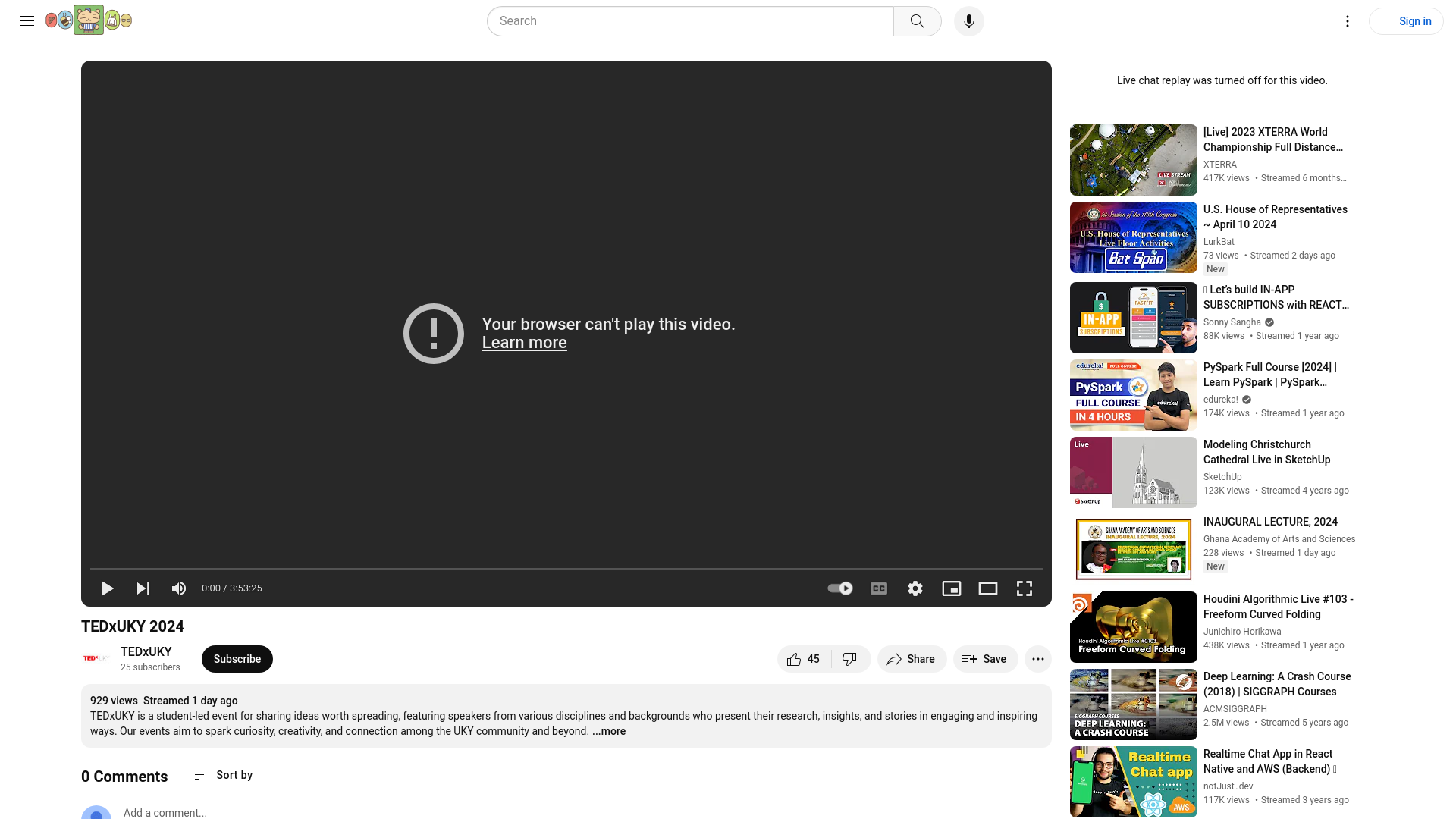Mute the player volume
The image size is (1456, 819).
(179, 588)
